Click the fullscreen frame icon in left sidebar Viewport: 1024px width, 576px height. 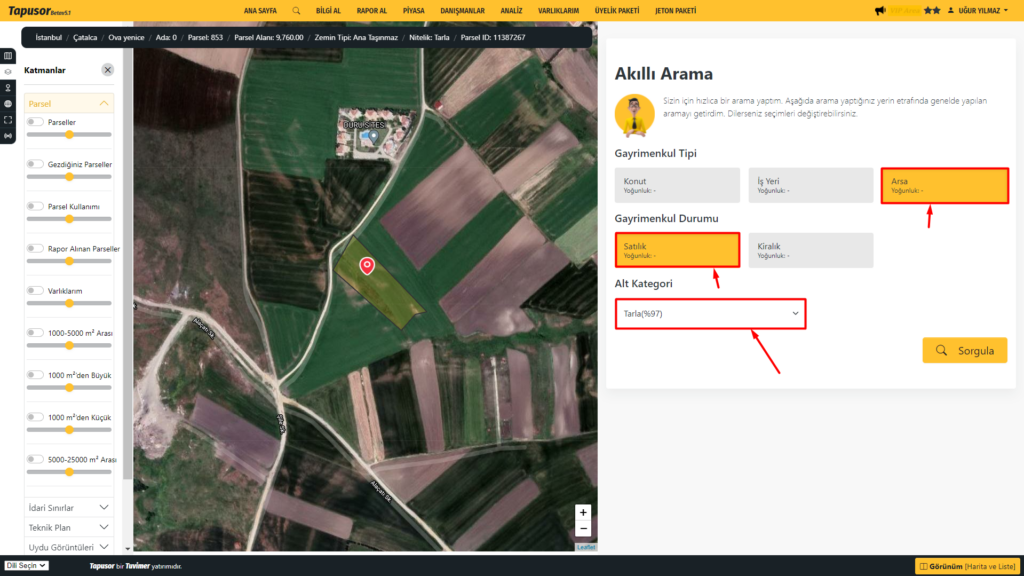pyautogui.click(x=8, y=119)
